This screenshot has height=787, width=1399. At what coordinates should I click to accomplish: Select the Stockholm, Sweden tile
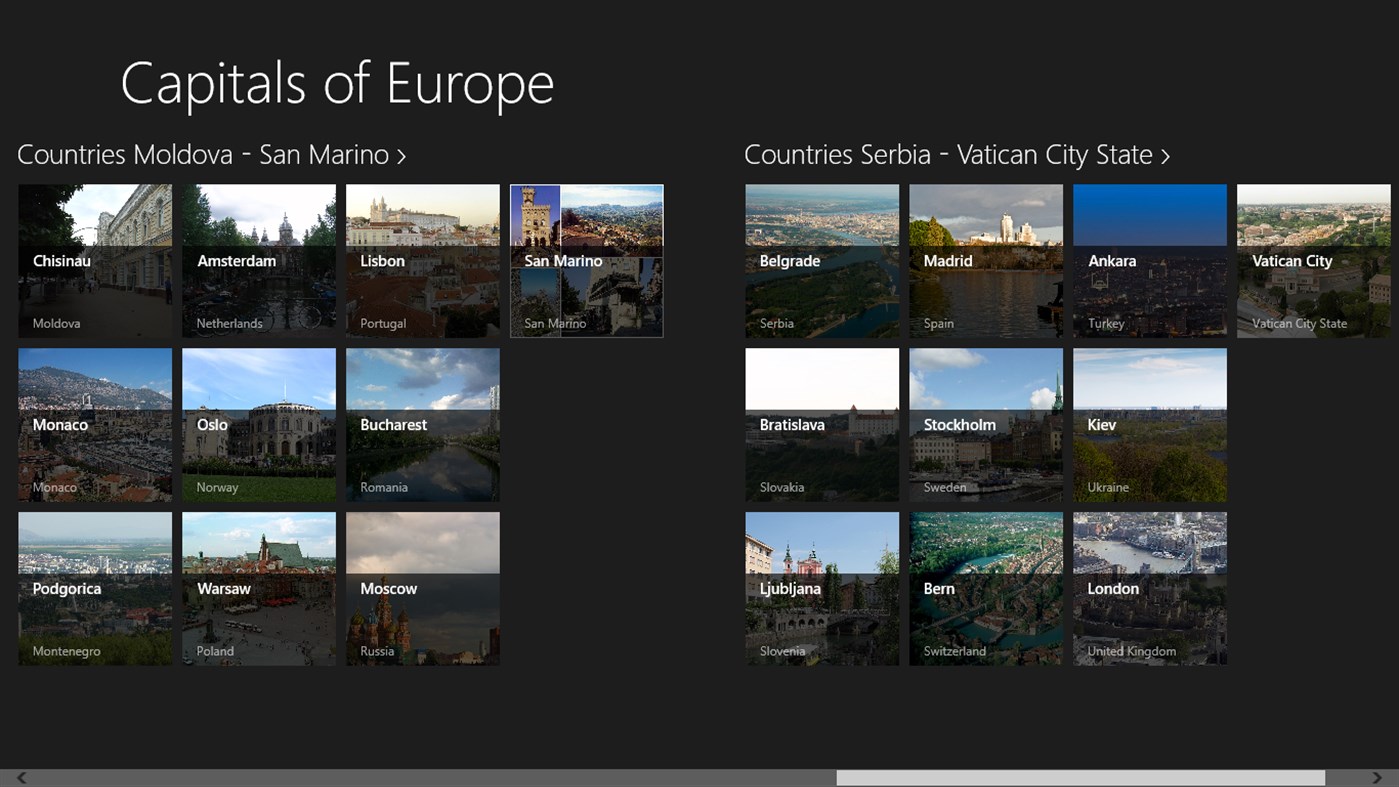click(985, 424)
